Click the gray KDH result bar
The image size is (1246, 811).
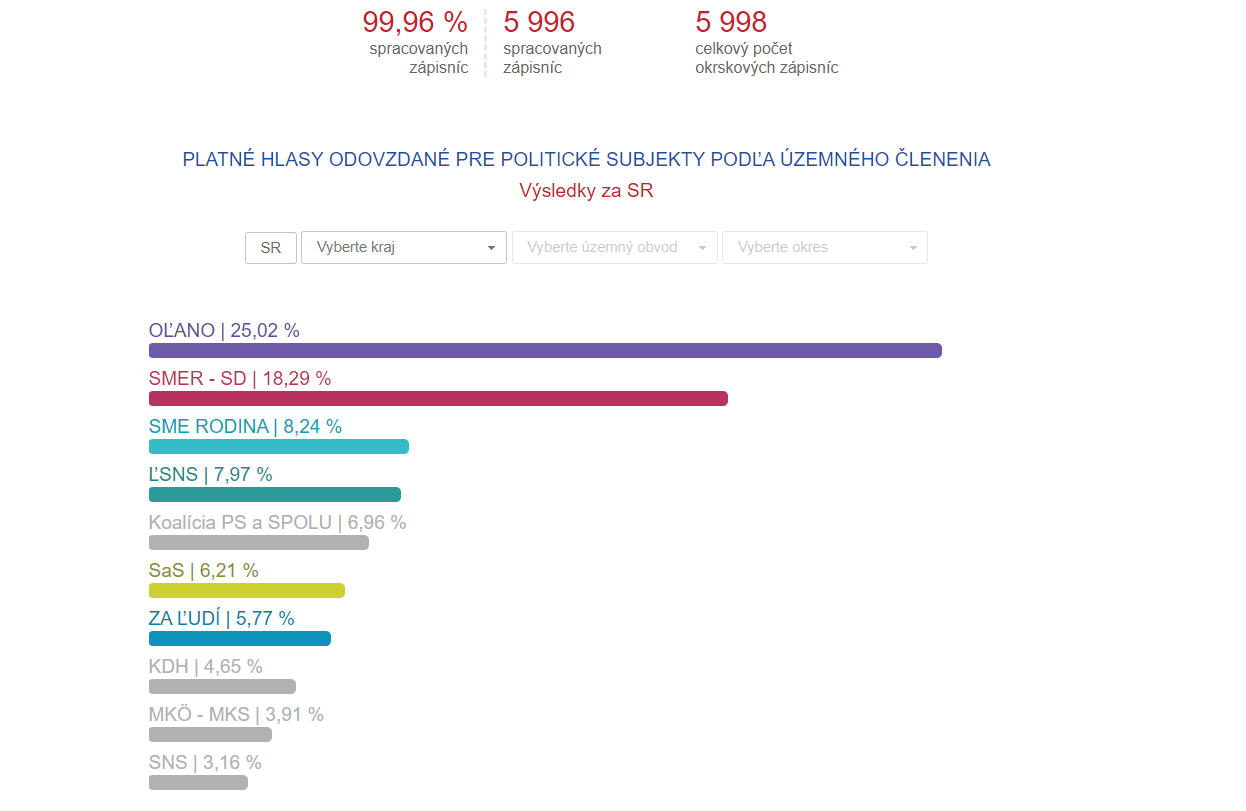tap(222, 686)
